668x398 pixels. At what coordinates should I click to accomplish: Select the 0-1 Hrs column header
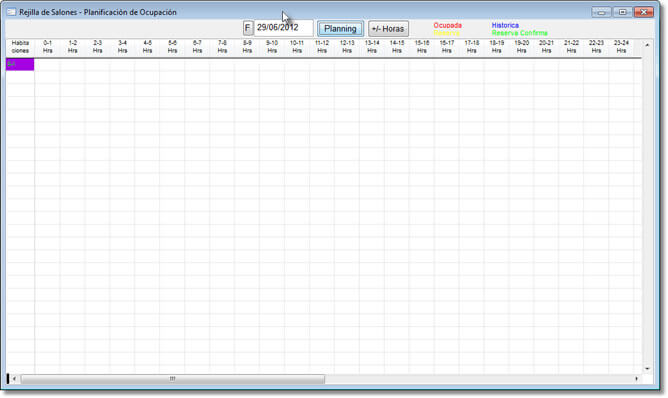[48, 47]
